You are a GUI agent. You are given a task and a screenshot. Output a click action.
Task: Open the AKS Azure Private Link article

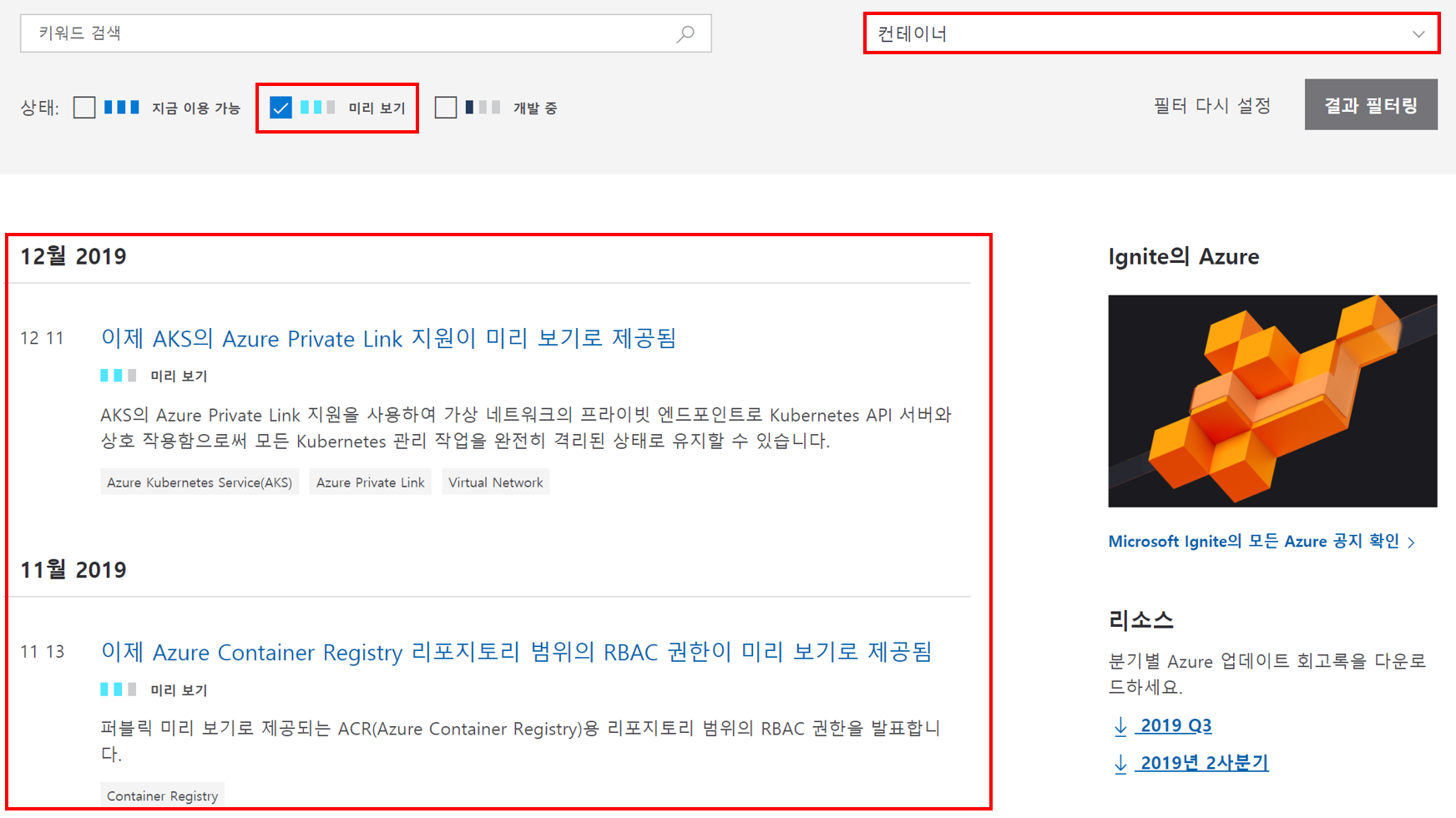[388, 338]
